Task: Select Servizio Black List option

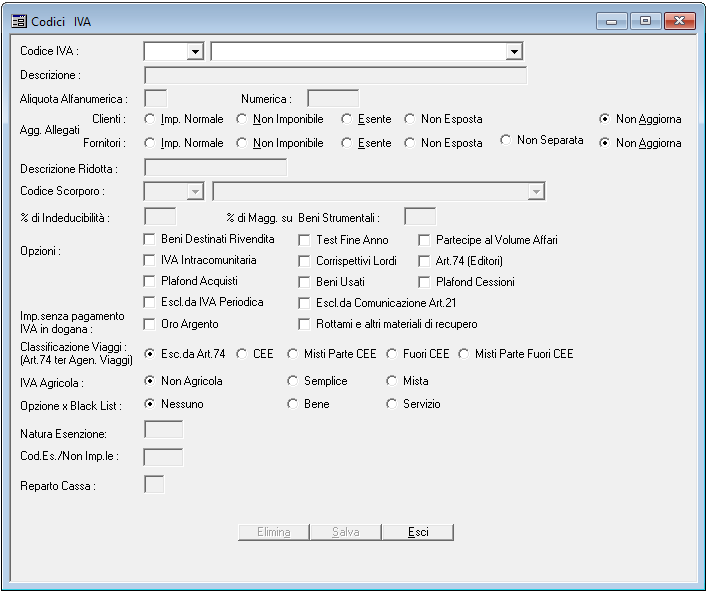Action: coord(391,404)
